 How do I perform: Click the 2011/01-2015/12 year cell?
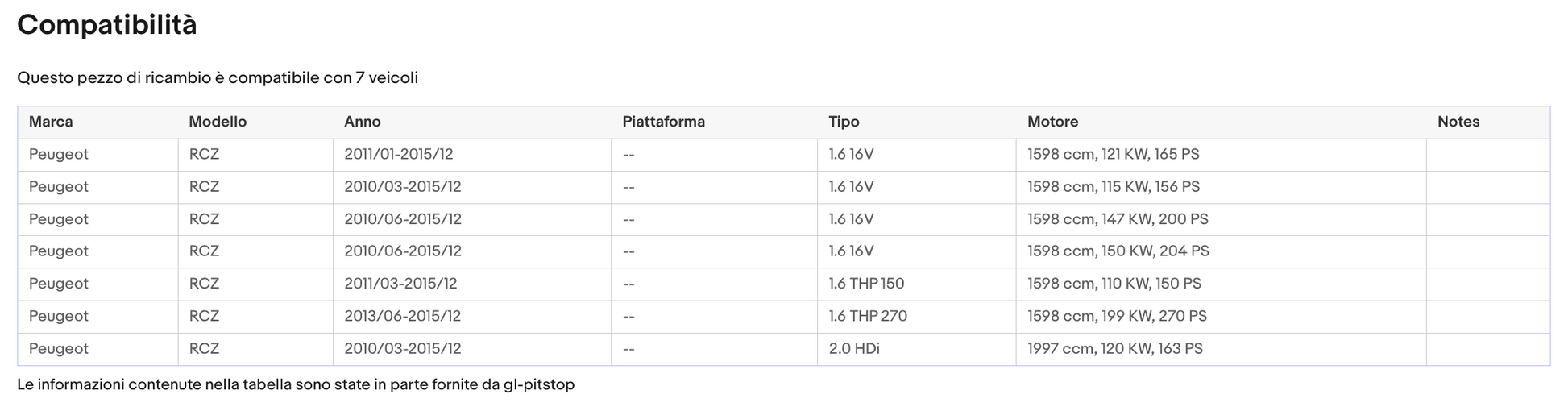pos(471,155)
